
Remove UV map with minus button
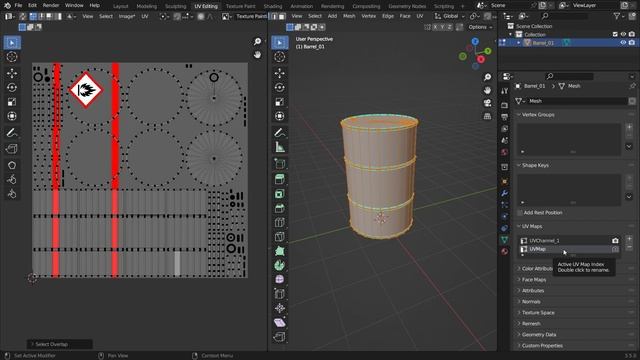coord(629,248)
